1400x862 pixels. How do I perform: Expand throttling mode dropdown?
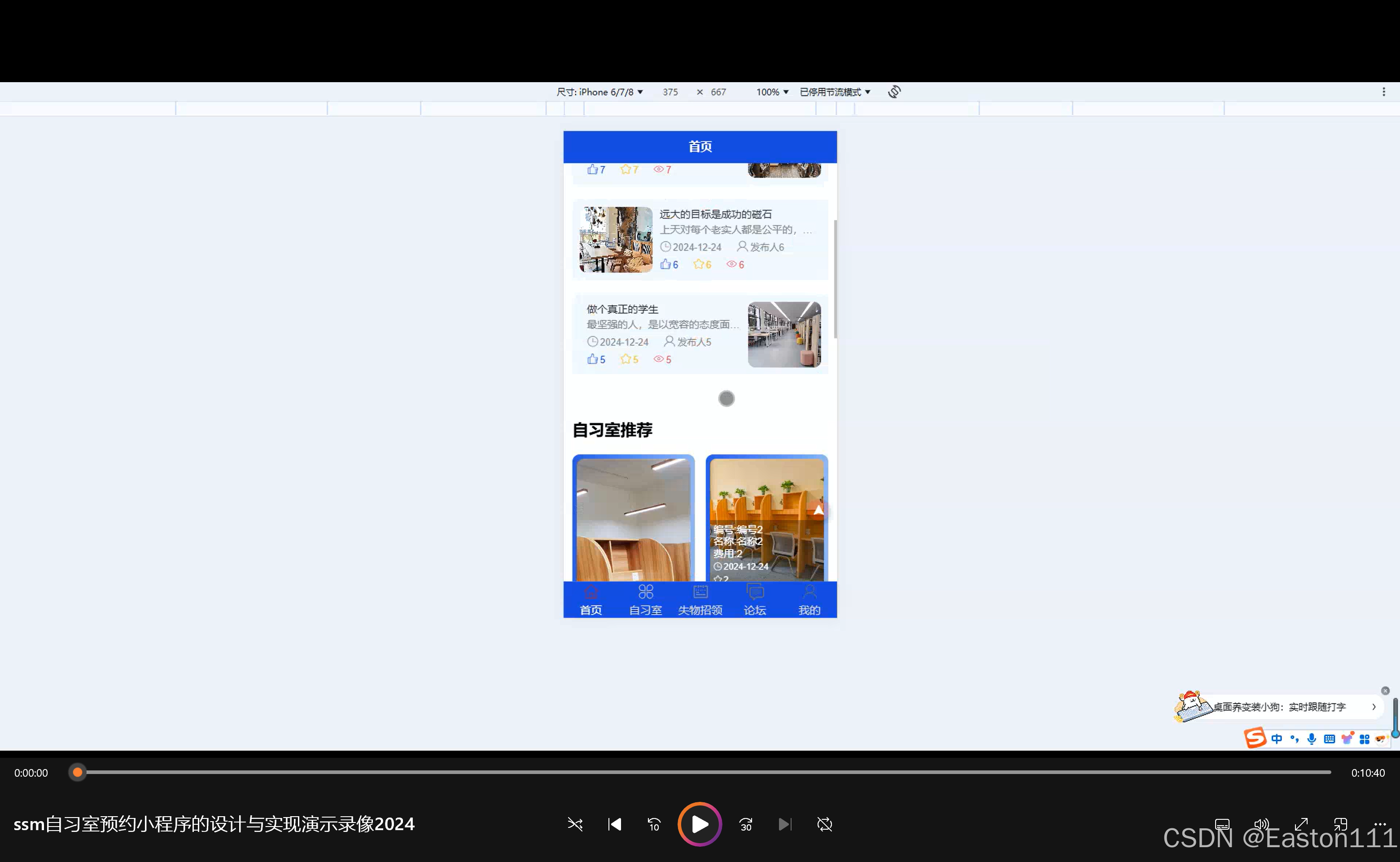835,92
